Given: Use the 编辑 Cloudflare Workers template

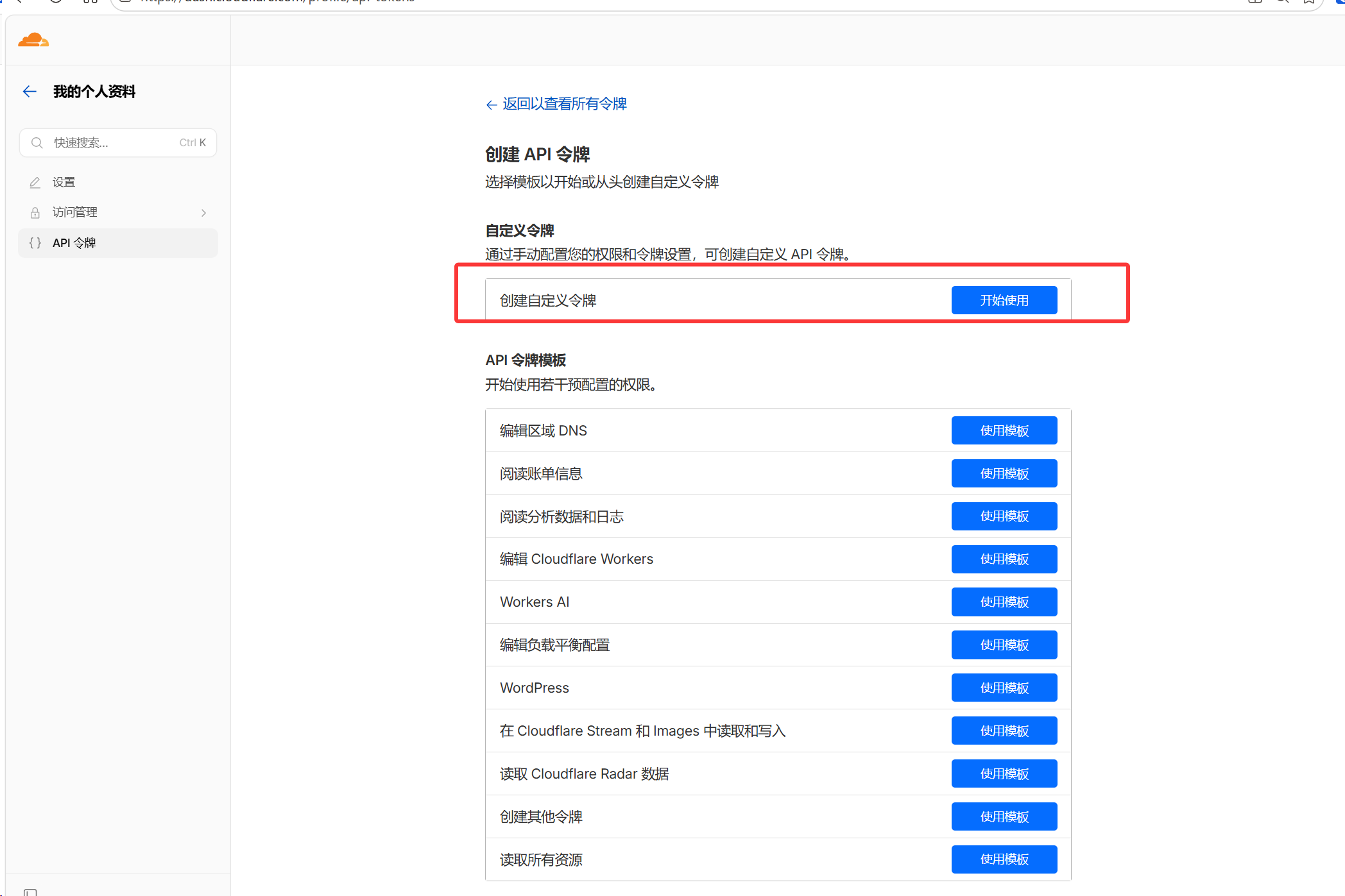Looking at the screenshot, I should 1004,559.
